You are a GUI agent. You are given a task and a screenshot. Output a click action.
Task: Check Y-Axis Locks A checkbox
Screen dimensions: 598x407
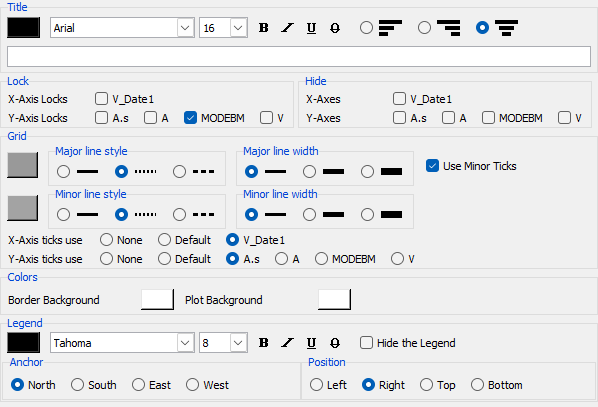tap(150, 118)
